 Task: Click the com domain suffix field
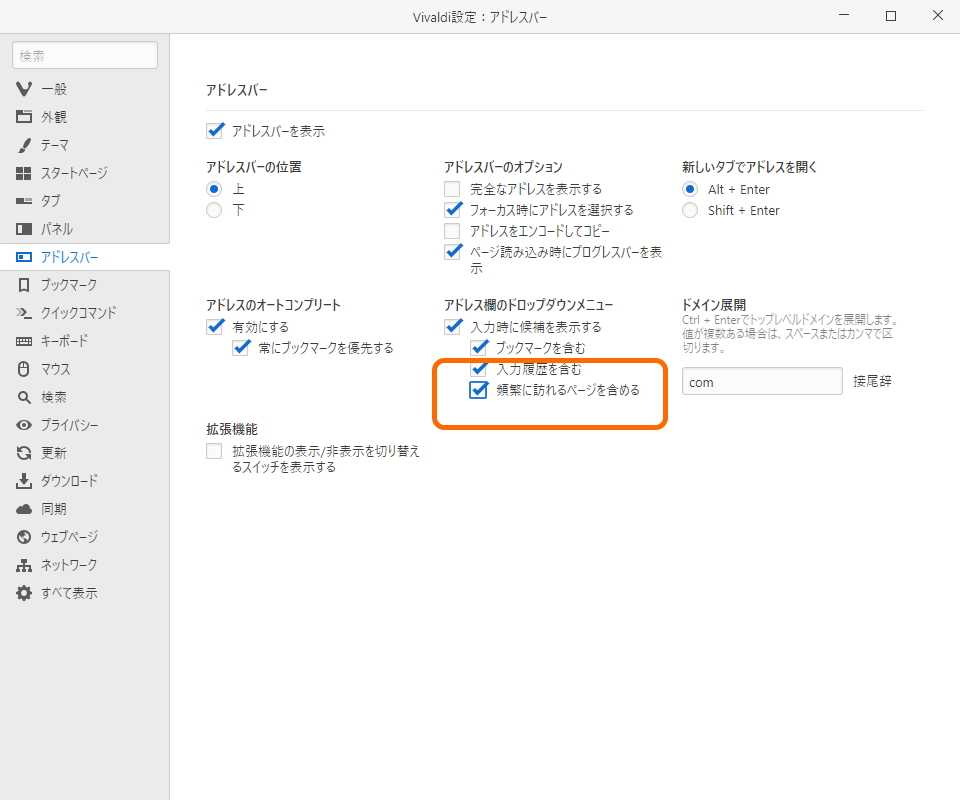click(x=762, y=381)
